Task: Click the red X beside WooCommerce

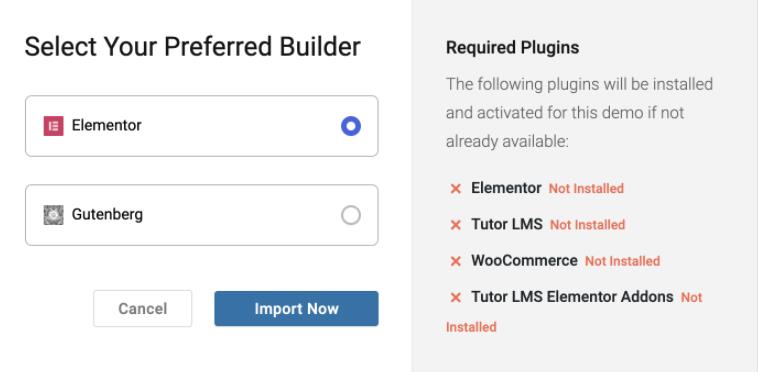Action: [455, 261]
